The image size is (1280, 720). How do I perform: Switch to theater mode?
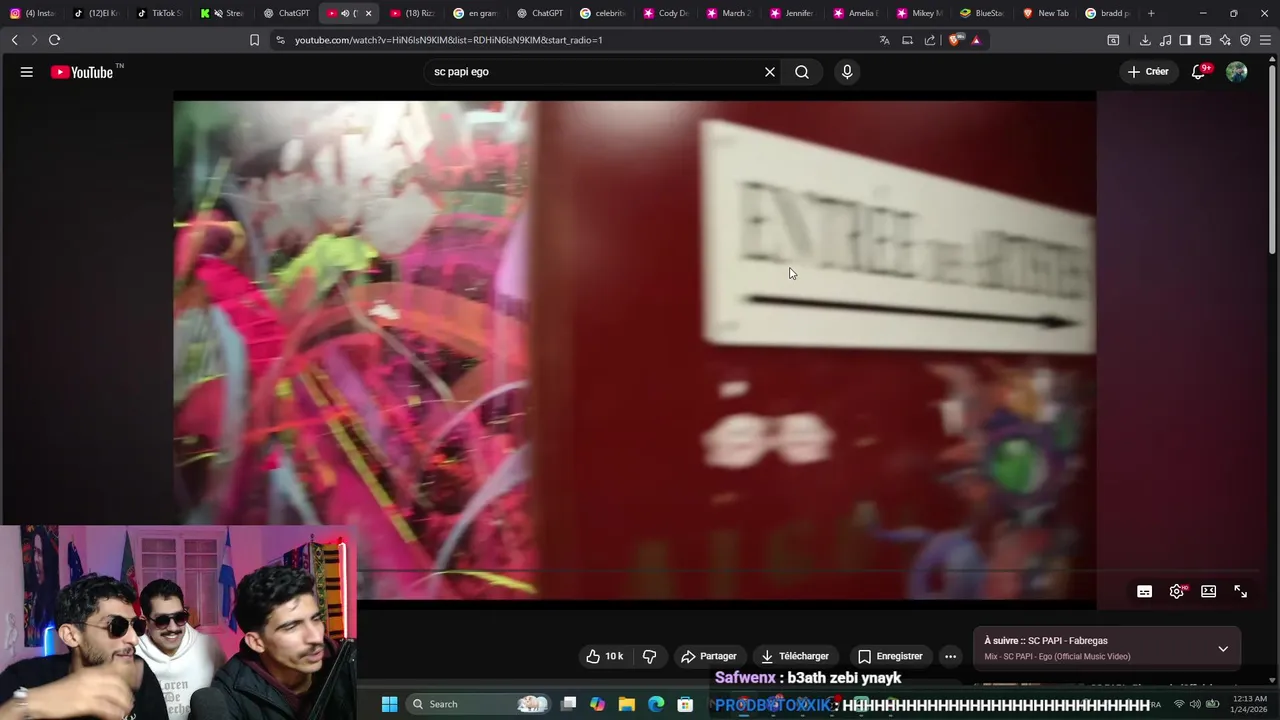(1209, 592)
